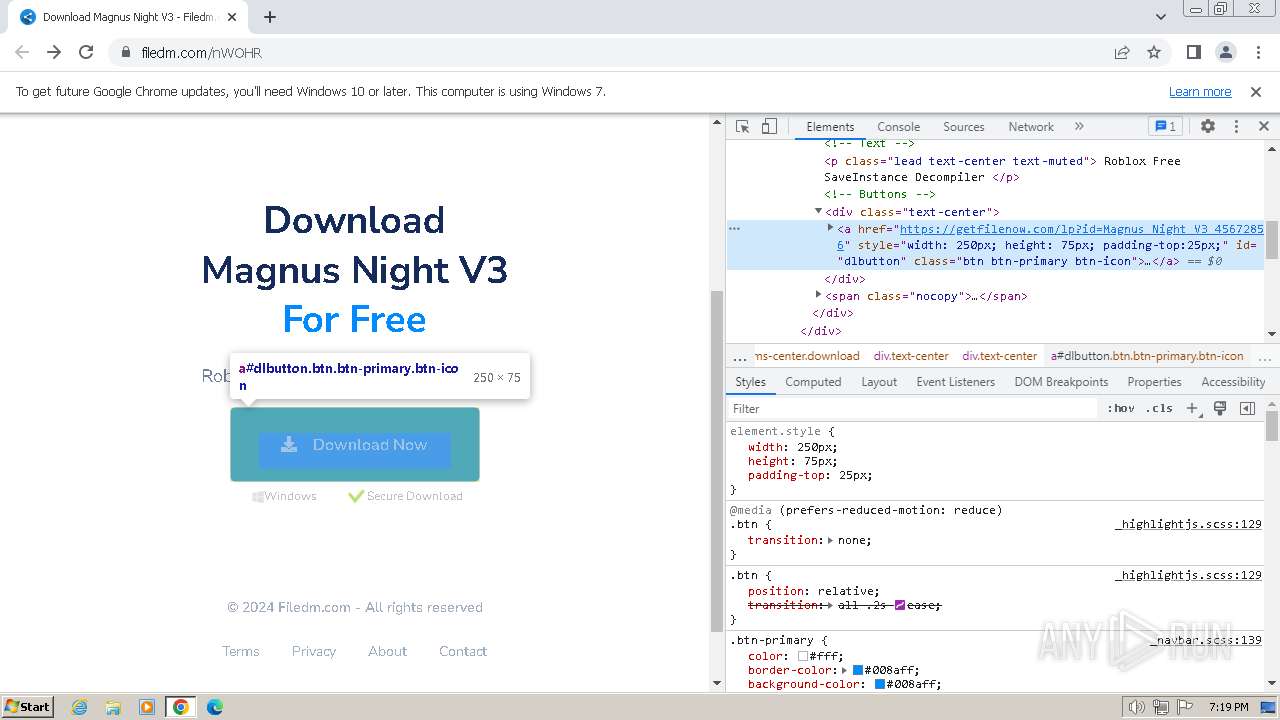
Task: Go back to previous page
Action: [22, 52]
